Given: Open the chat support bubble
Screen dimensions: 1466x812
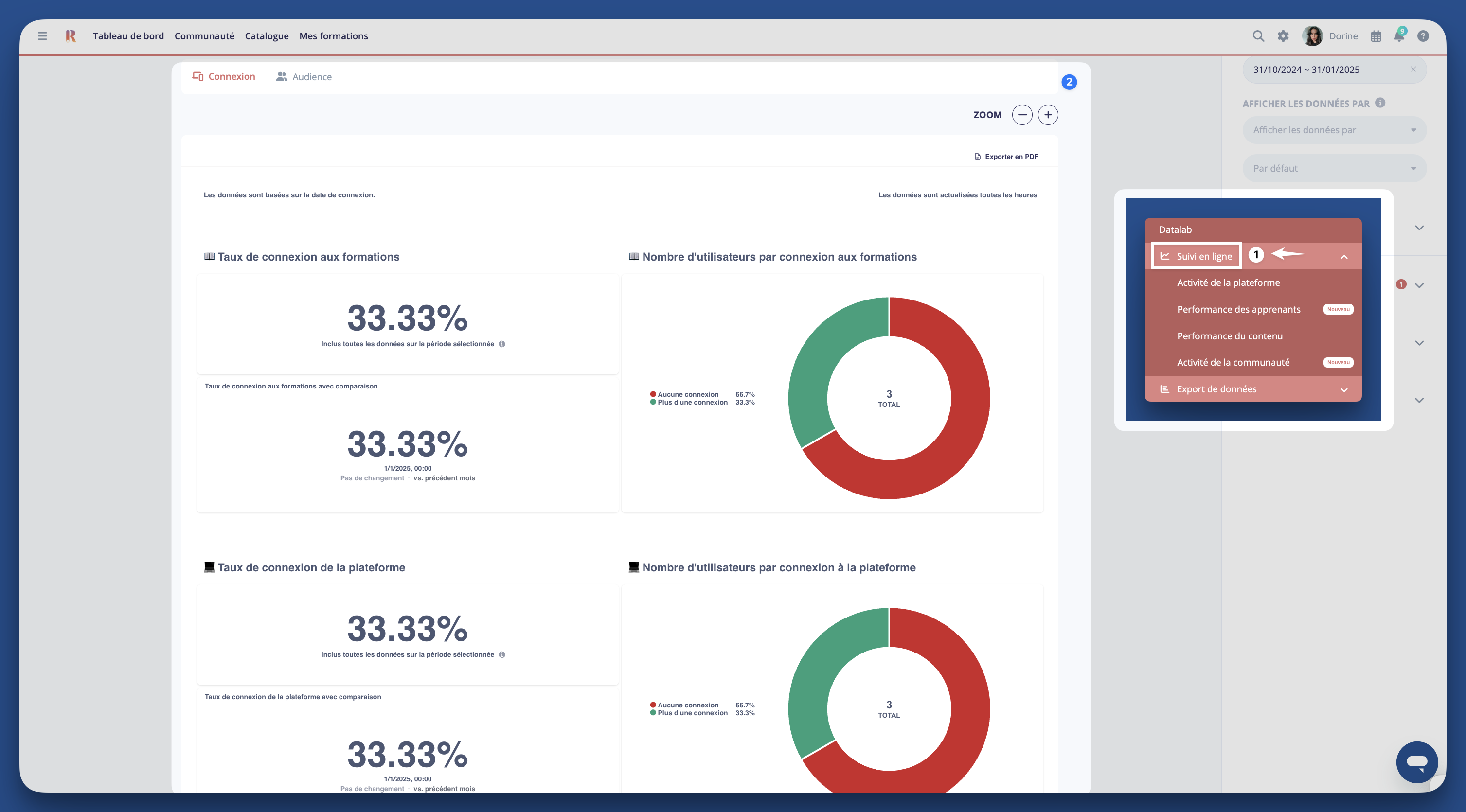Looking at the screenshot, I should (x=1416, y=762).
